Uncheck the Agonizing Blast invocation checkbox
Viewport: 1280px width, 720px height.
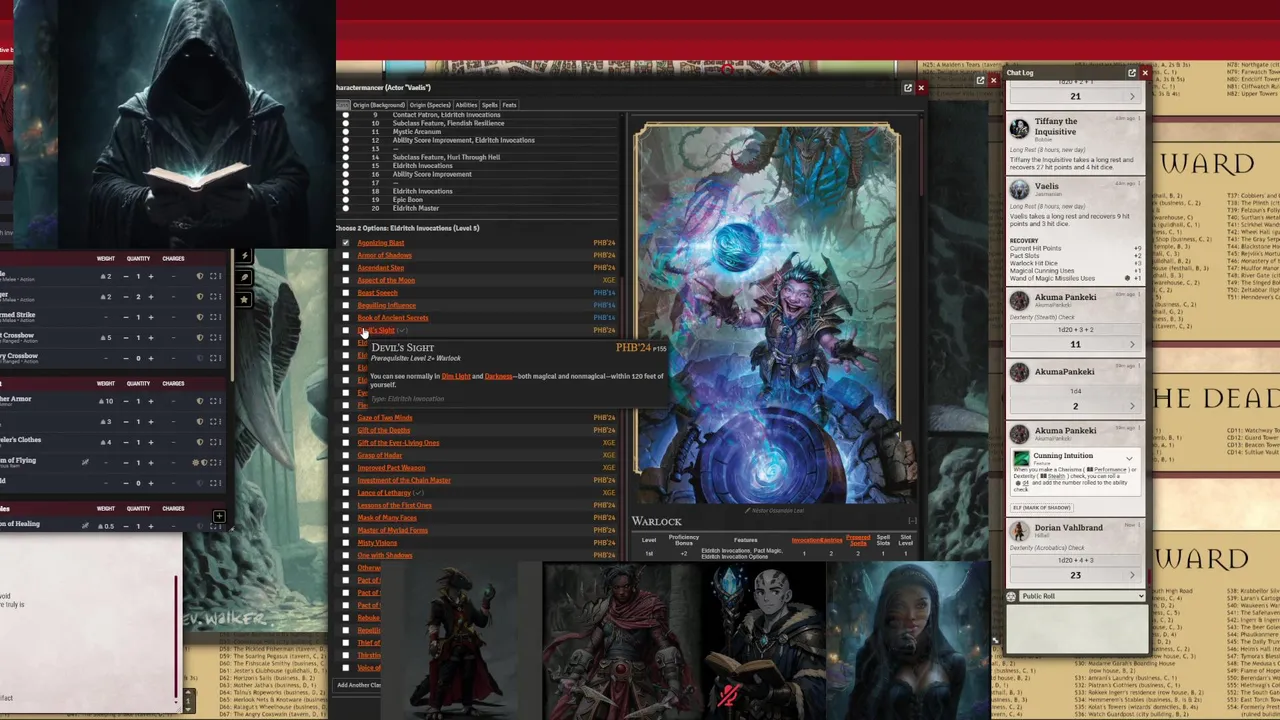[346, 243]
